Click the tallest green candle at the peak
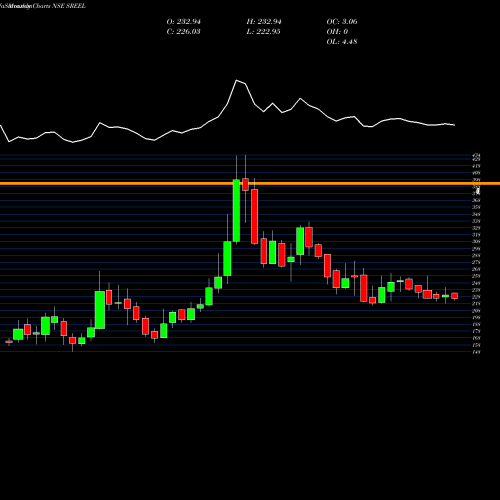Screen dimensions: 500x500 click(236, 211)
